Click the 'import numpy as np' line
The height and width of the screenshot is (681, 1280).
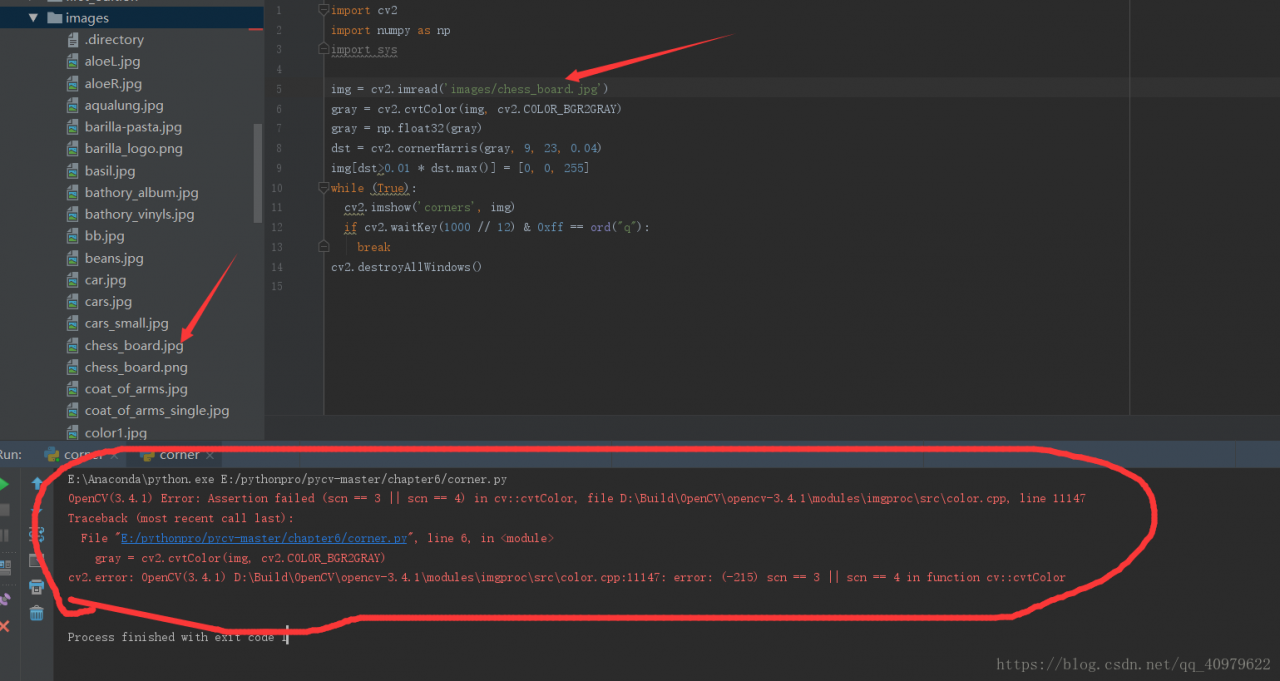[391, 30]
